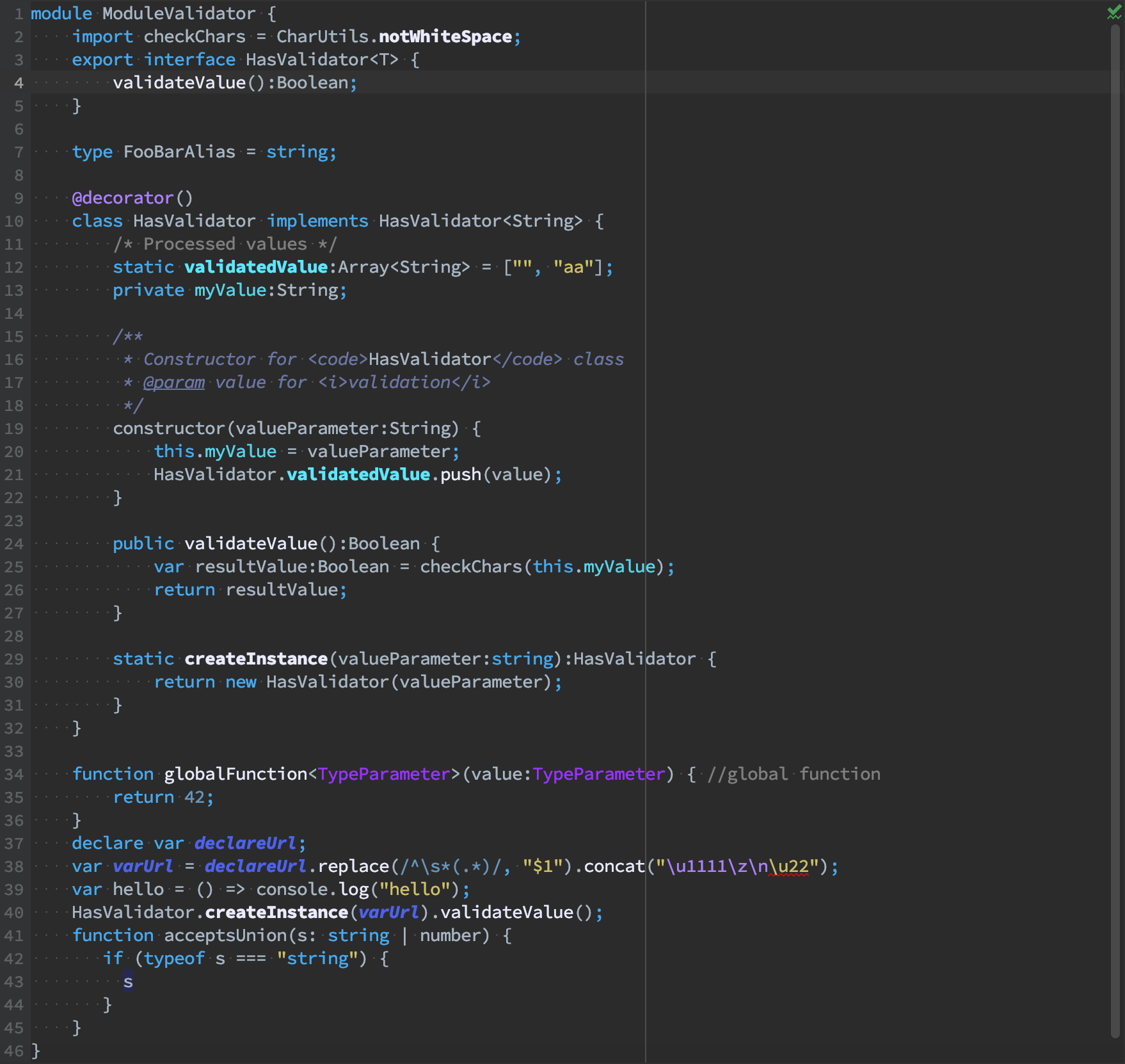Screen dimensions: 1125x1064
Task: Click 'this.myValue' on line 20
Action: point(215,451)
